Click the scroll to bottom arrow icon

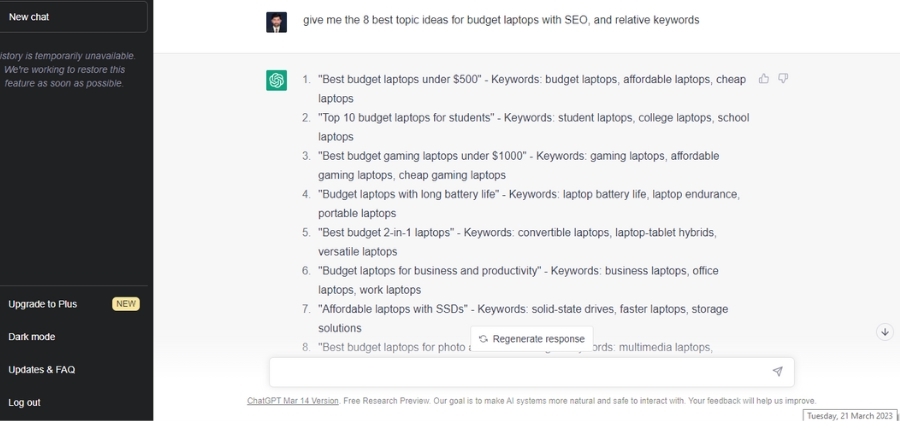[x=885, y=332]
